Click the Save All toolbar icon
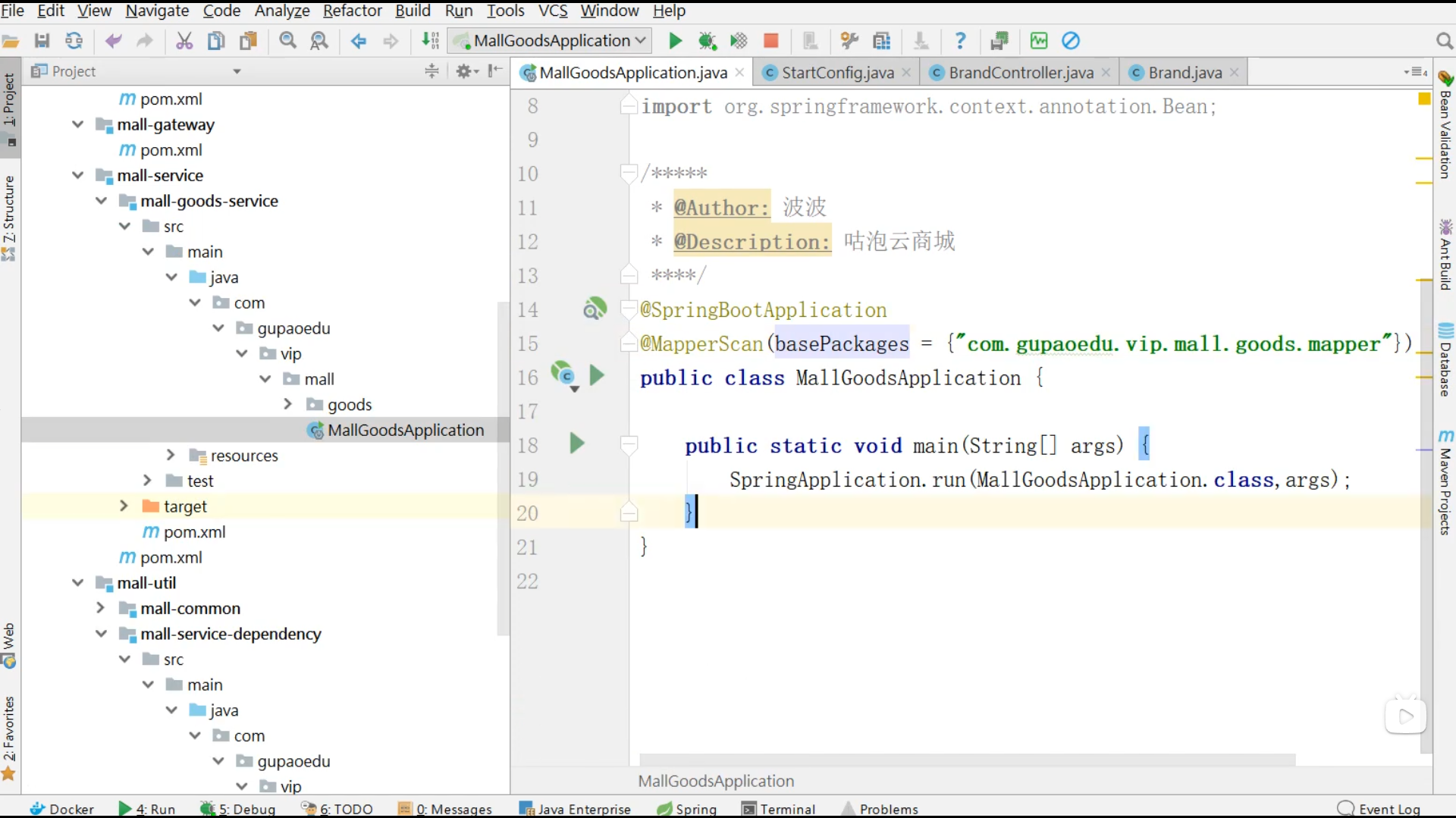 [x=42, y=41]
